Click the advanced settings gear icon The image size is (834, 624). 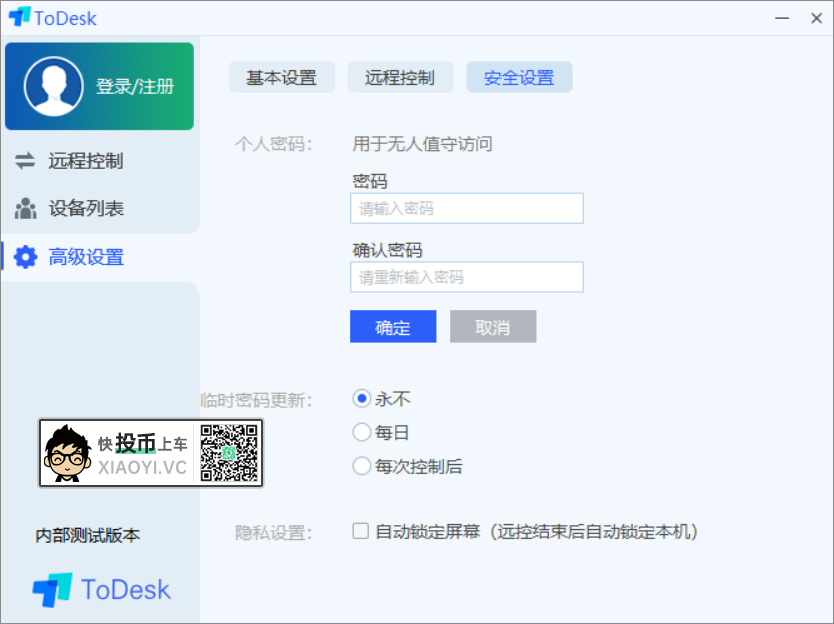[x=27, y=256]
